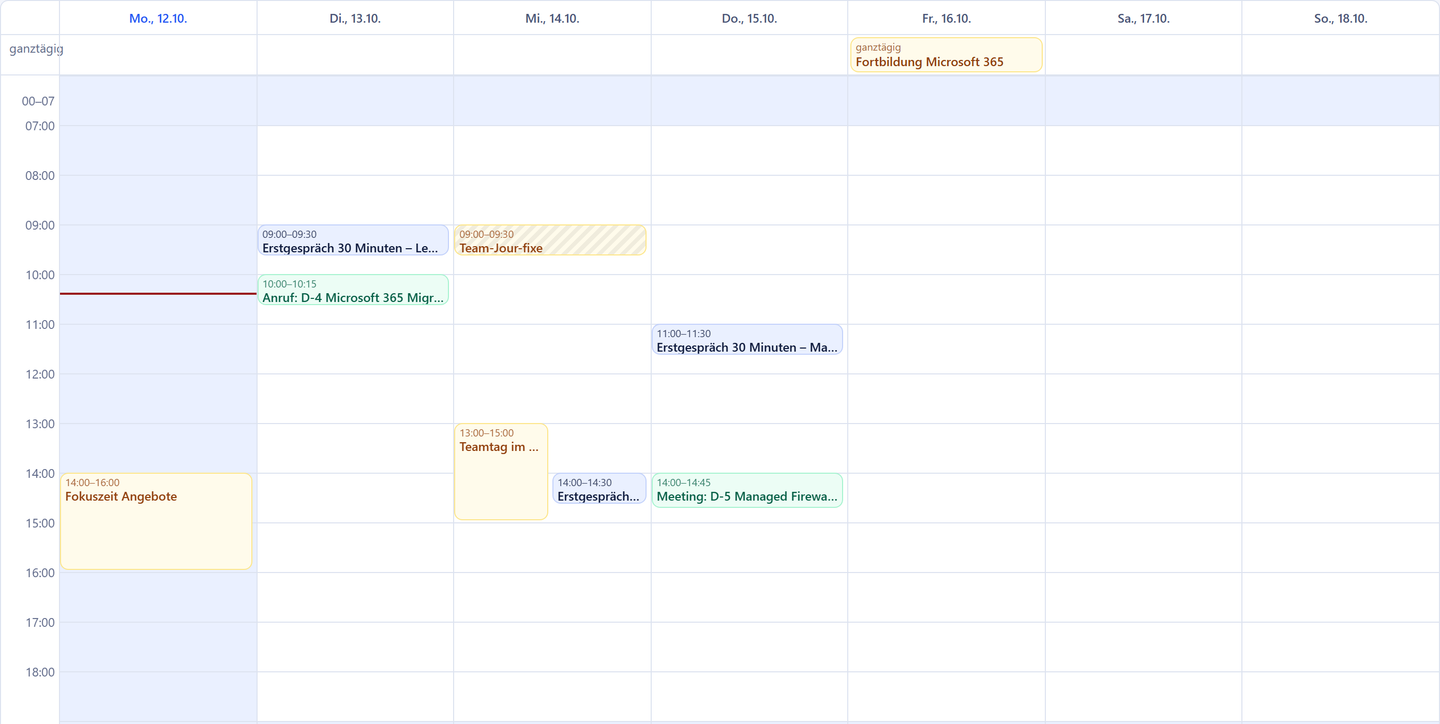Select the Fr., 16.10. day header

[x=946, y=18]
